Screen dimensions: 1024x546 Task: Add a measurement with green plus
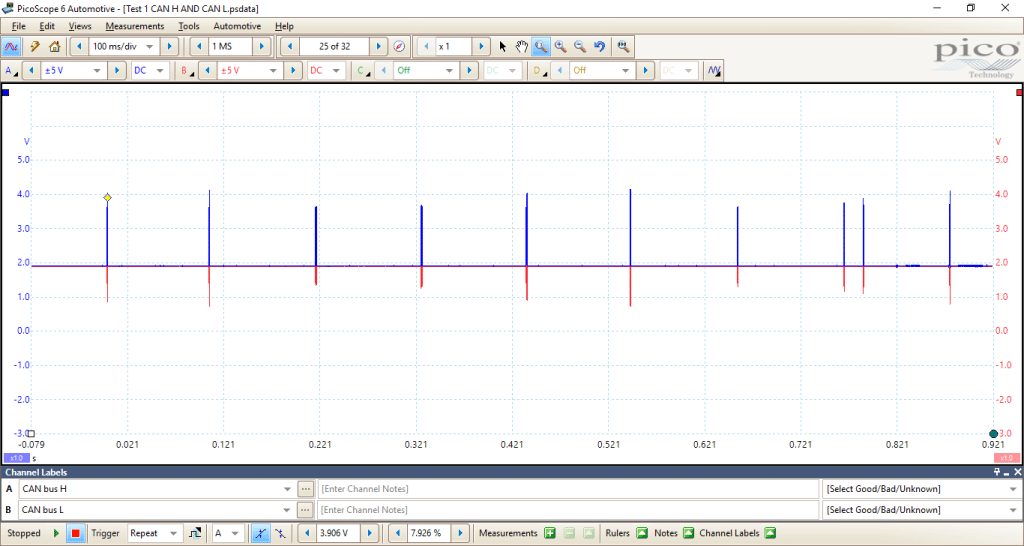550,533
